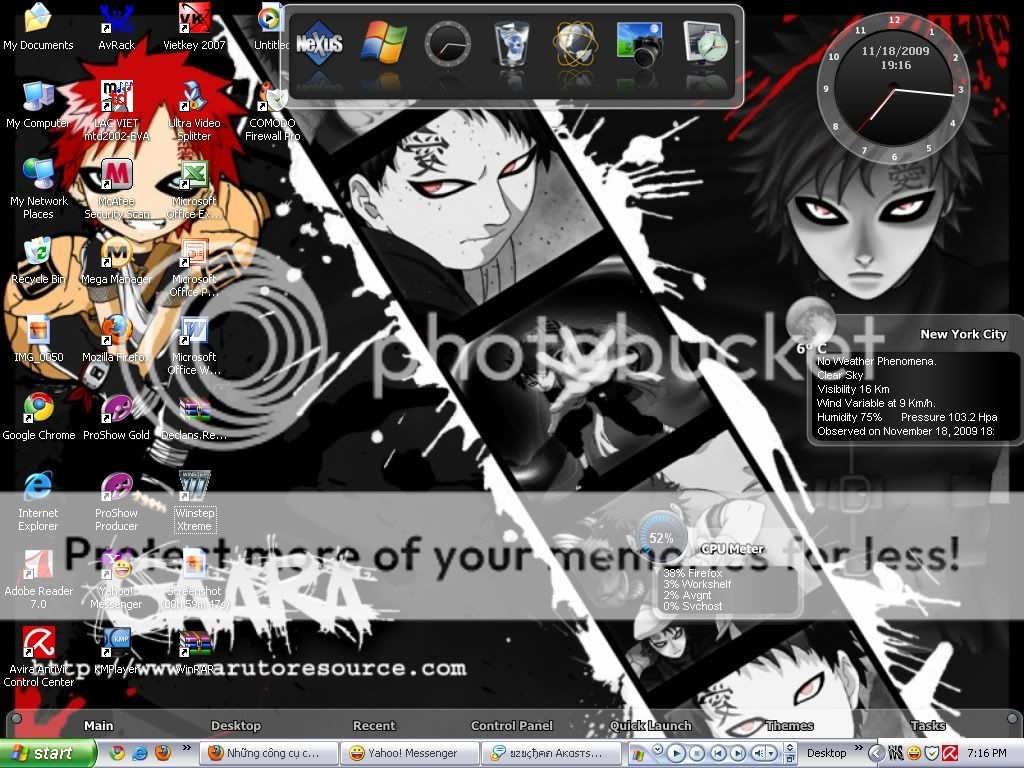Open McAfee Security Scan shortcut

pyautogui.click(x=116, y=189)
